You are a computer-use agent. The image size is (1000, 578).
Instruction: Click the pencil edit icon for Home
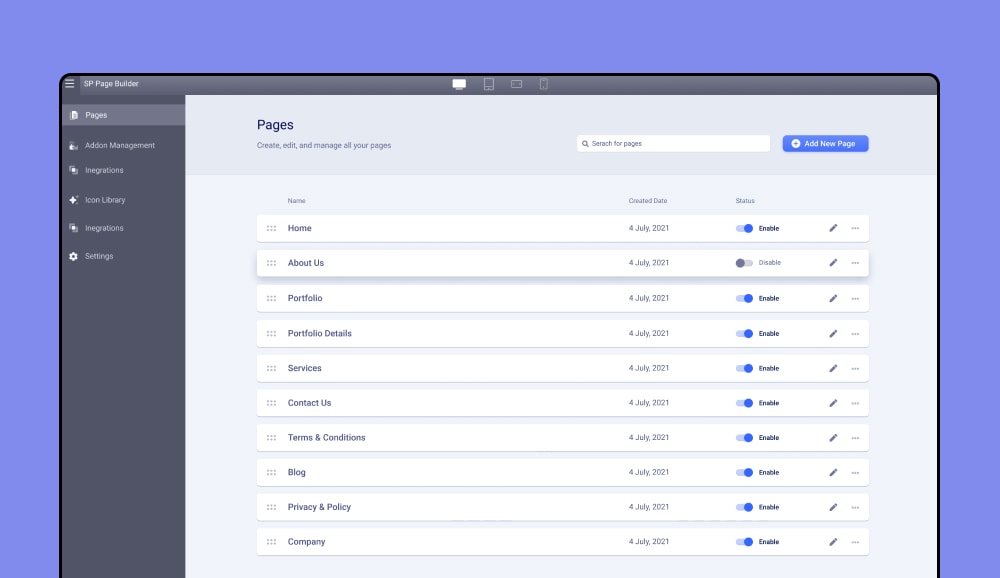[x=833, y=228]
